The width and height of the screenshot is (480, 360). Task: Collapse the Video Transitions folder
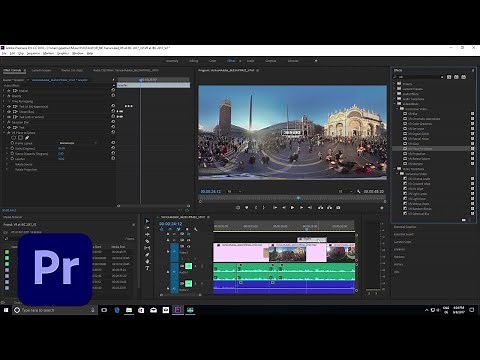click(395, 169)
